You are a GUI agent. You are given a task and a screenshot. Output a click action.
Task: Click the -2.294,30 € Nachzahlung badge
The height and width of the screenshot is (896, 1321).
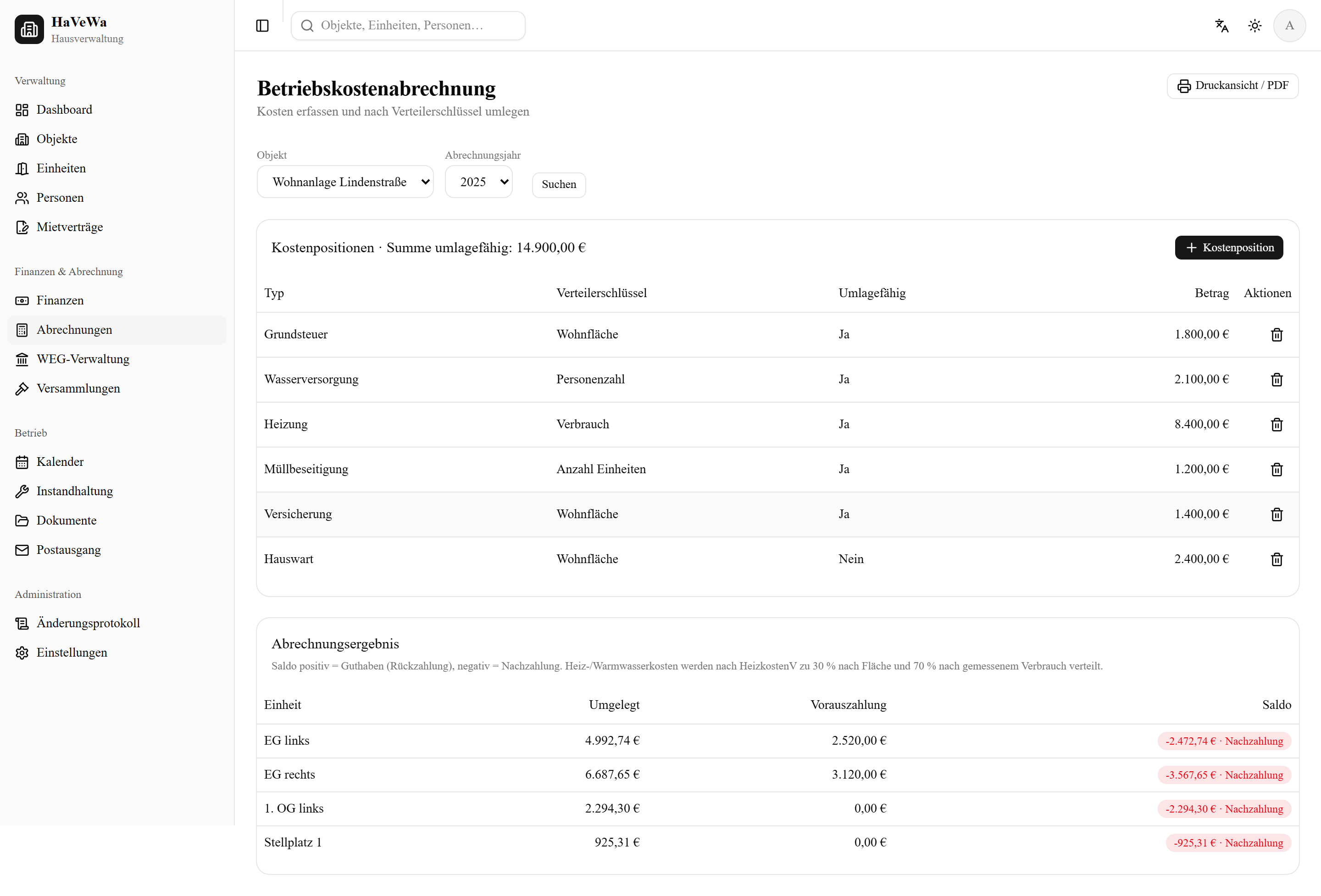pos(1224,809)
